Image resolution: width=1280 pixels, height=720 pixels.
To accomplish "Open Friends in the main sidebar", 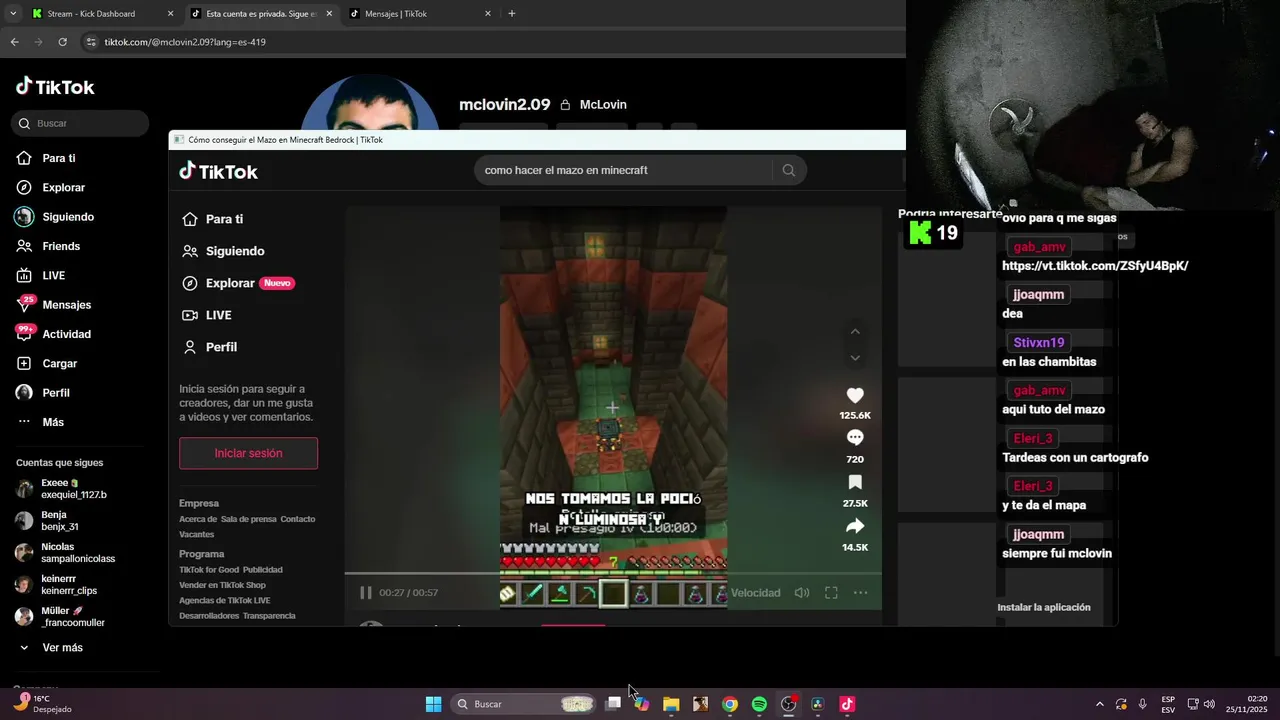I will [x=48, y=246].
